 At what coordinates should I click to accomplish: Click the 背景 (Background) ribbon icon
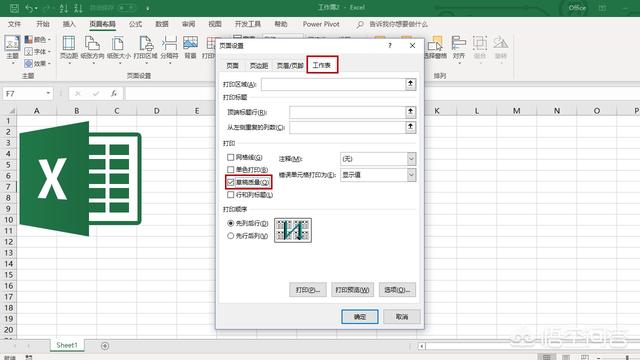coord(190,48)
